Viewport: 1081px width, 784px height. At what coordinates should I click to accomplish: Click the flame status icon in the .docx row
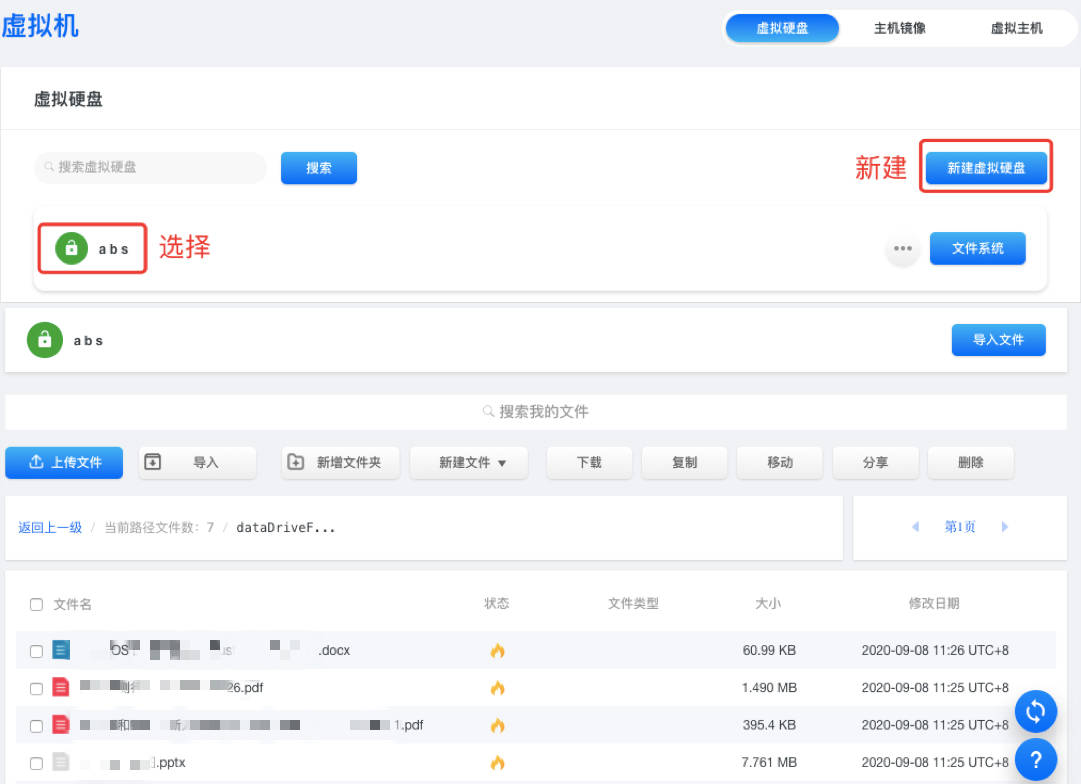pos(497,650)
